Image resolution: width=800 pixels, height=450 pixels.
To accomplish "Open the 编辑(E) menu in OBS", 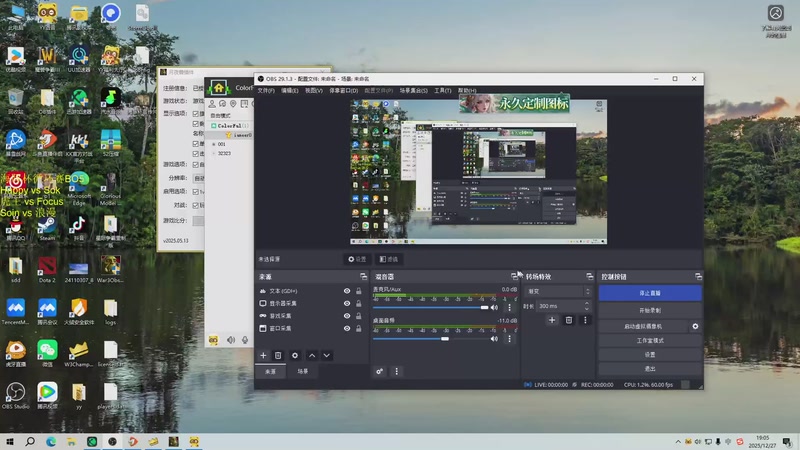I will pos(289,90).
